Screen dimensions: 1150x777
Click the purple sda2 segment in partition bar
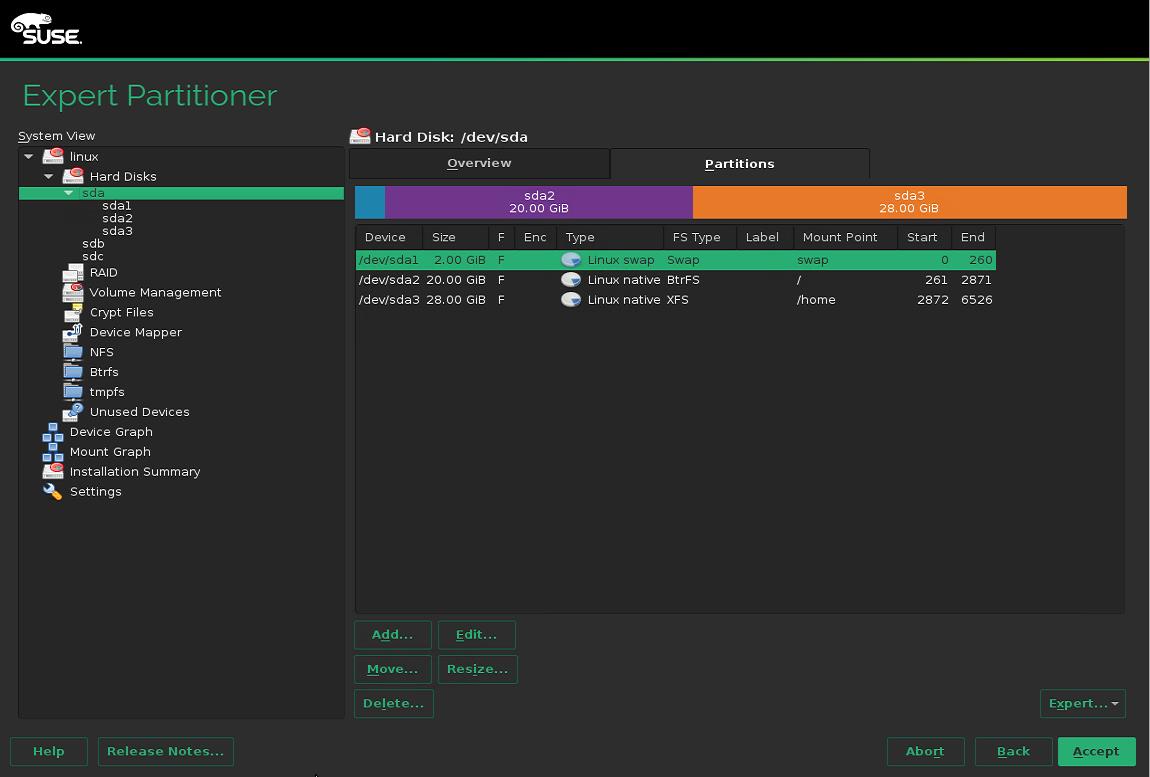tap(540, 202)
